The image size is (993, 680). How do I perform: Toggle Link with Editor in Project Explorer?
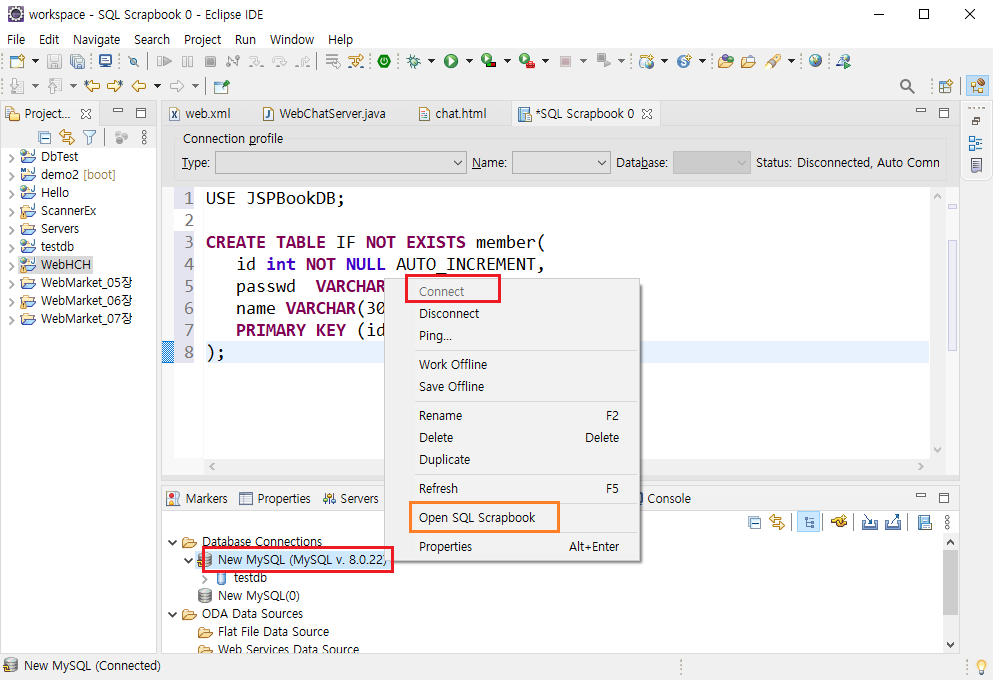[x=67, y=137]
